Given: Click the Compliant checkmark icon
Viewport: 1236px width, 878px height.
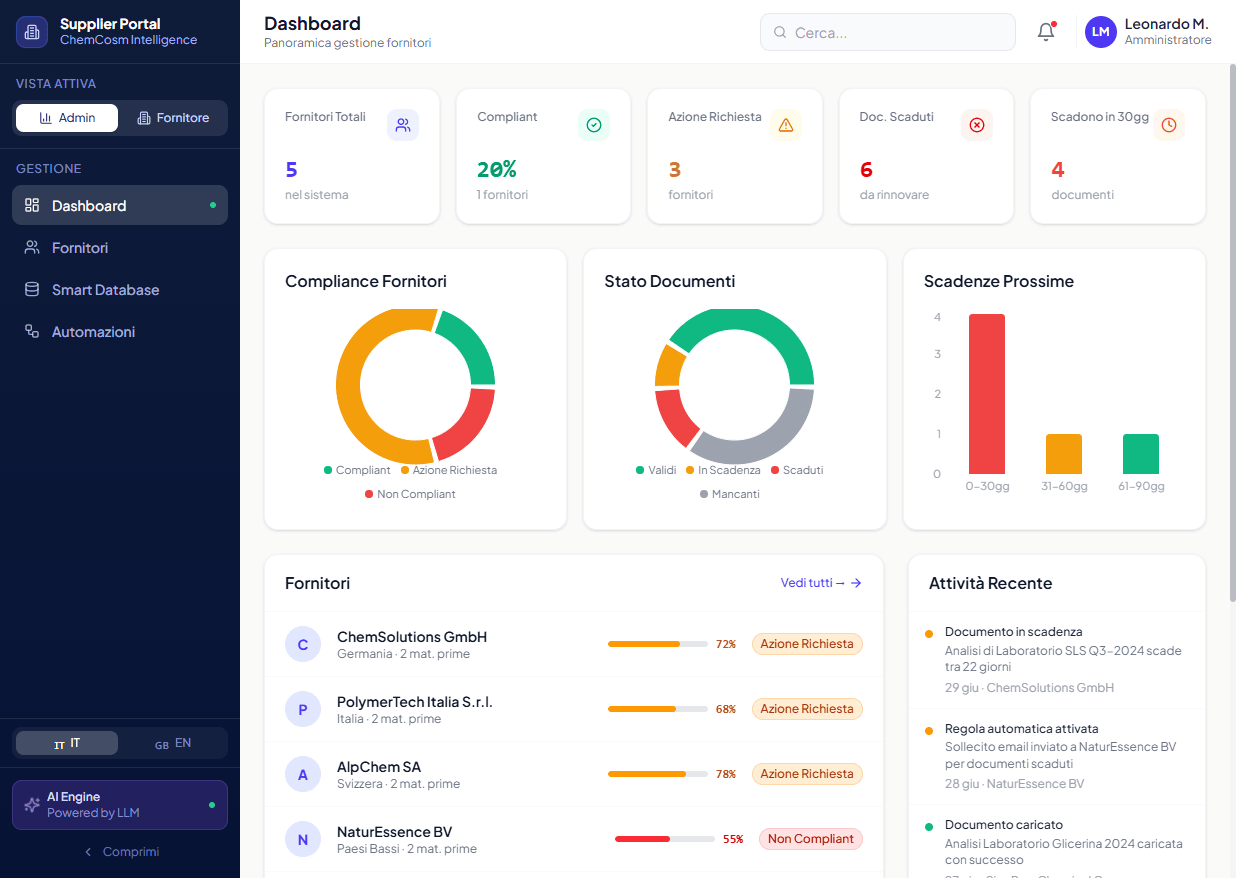Looking at the screenshot, I should point(594,125).
